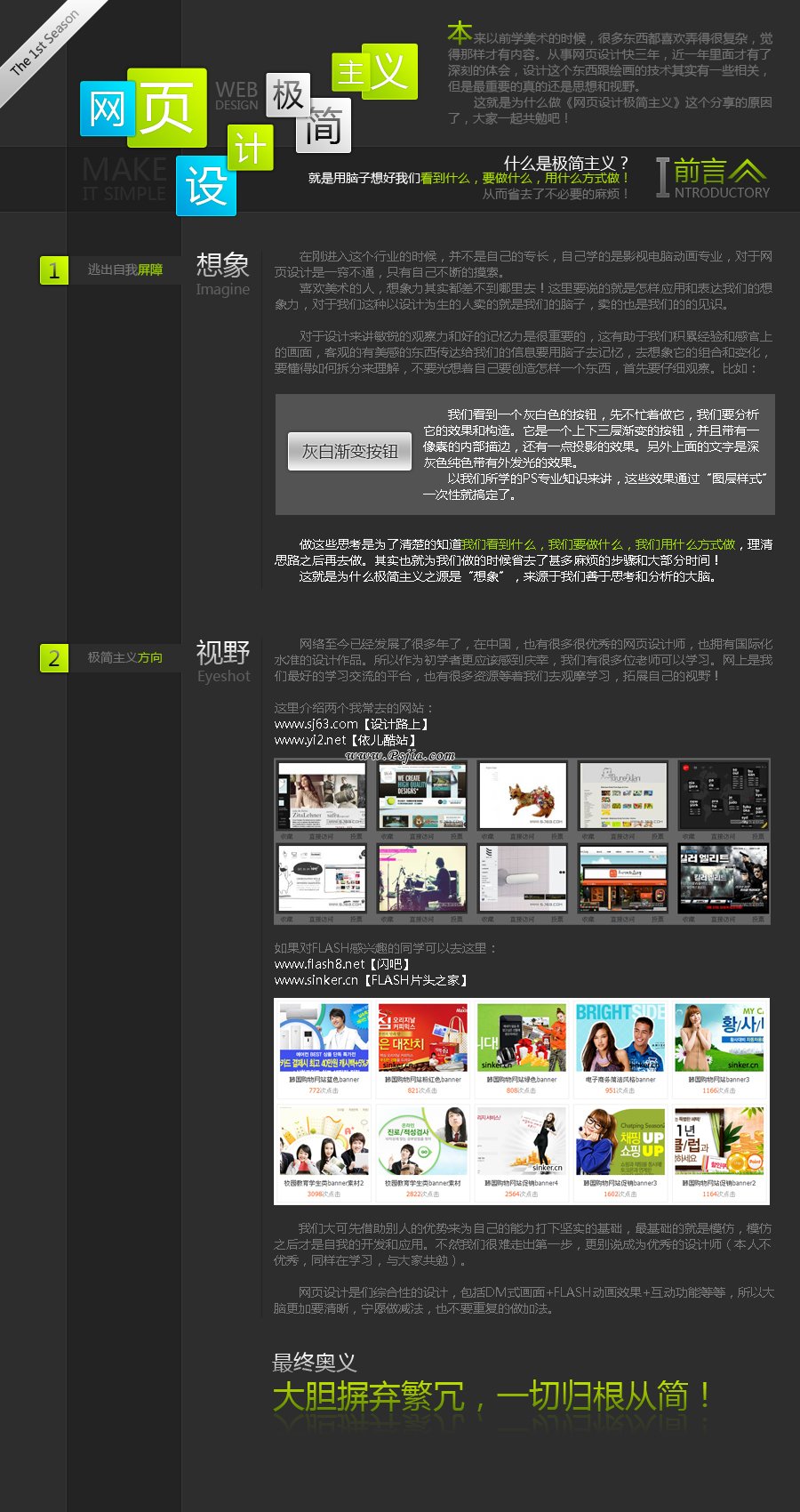Open the 韩国购物网站蓝色banner thumbnail
The image size is (800, 1512).
pyautogui.click(x=324, y=1038)
